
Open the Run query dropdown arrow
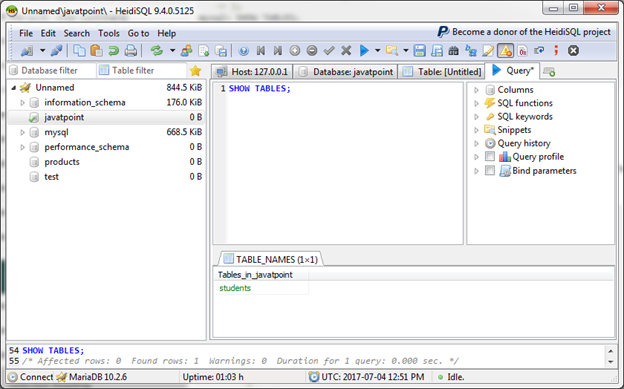(x=377, y=51)
